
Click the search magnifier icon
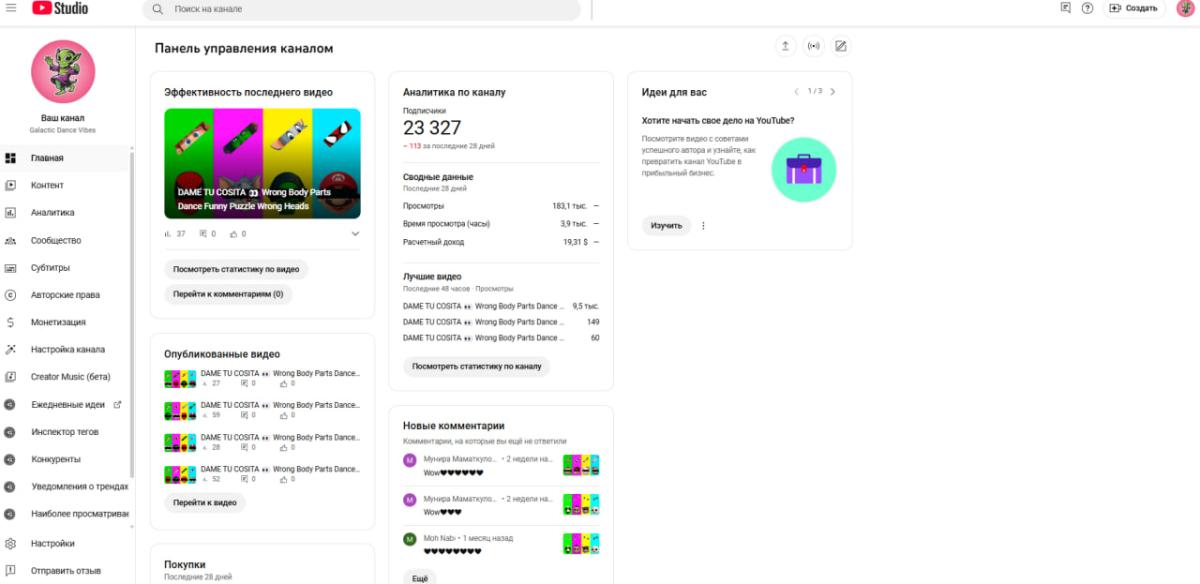point(158,9)
